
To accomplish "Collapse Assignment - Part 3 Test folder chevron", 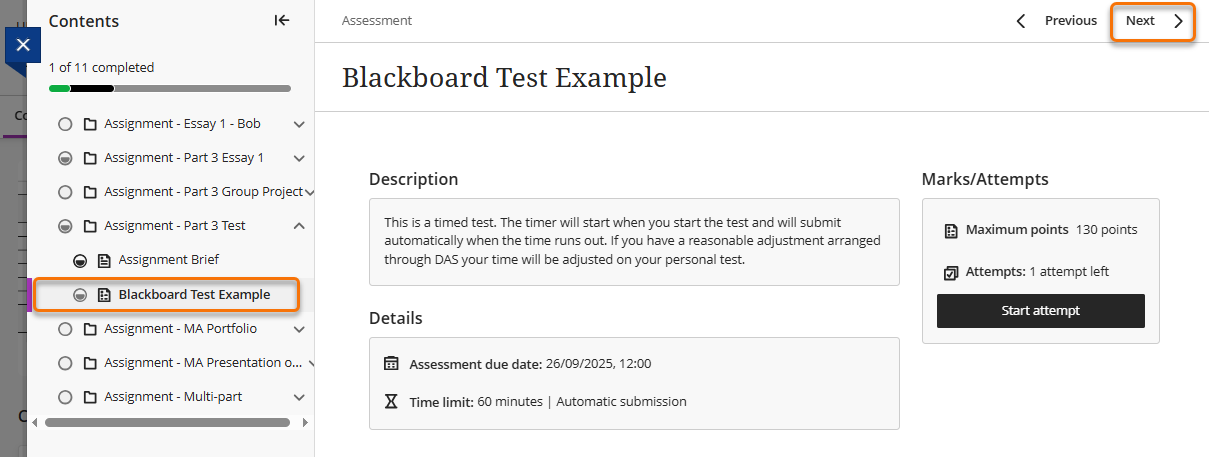I will 299,226.
